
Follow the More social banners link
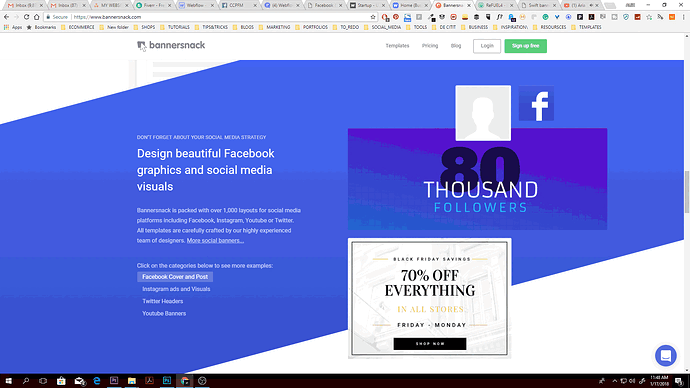pos(215,241)
